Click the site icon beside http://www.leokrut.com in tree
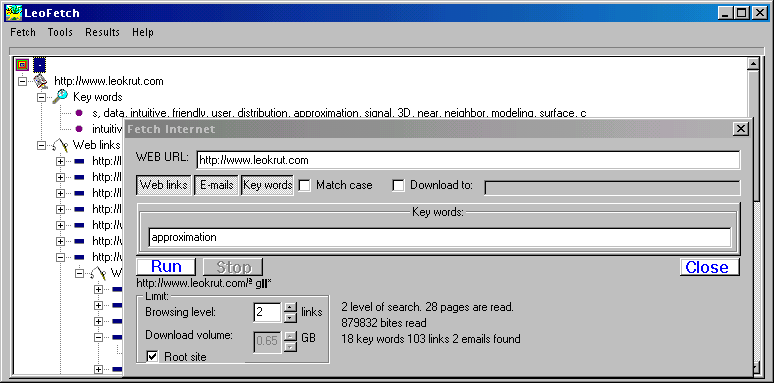 click(x=41, y=81)
